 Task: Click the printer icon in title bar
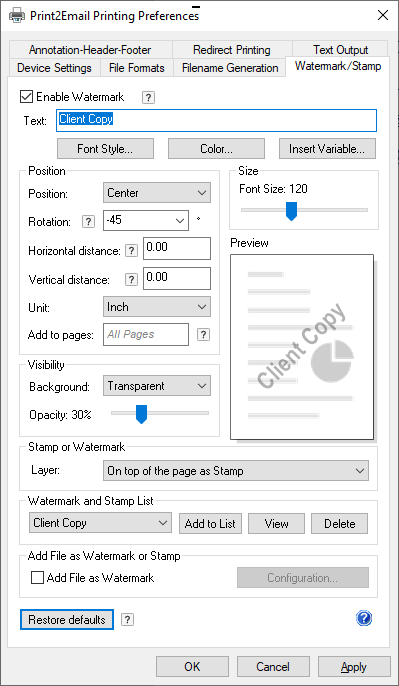(x=17, y=16)
